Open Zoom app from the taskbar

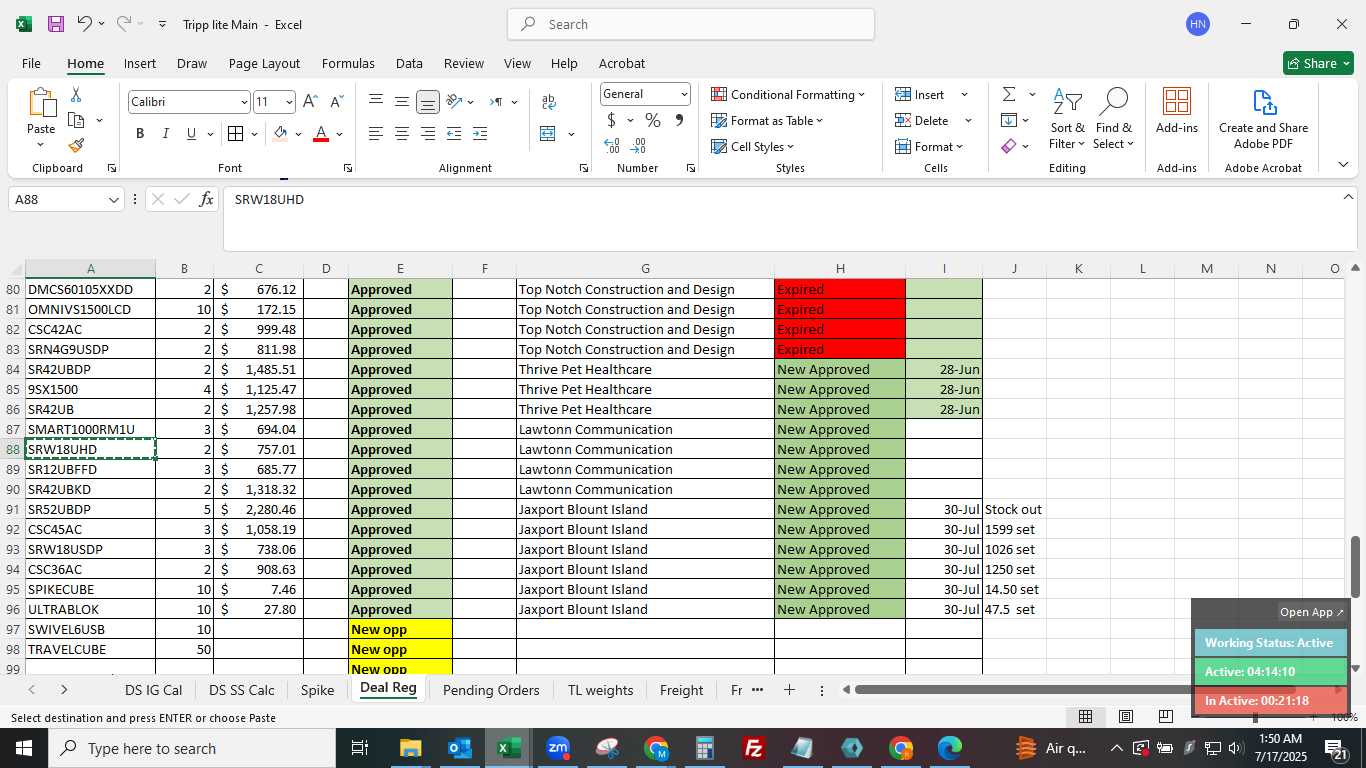click(558, 748)
